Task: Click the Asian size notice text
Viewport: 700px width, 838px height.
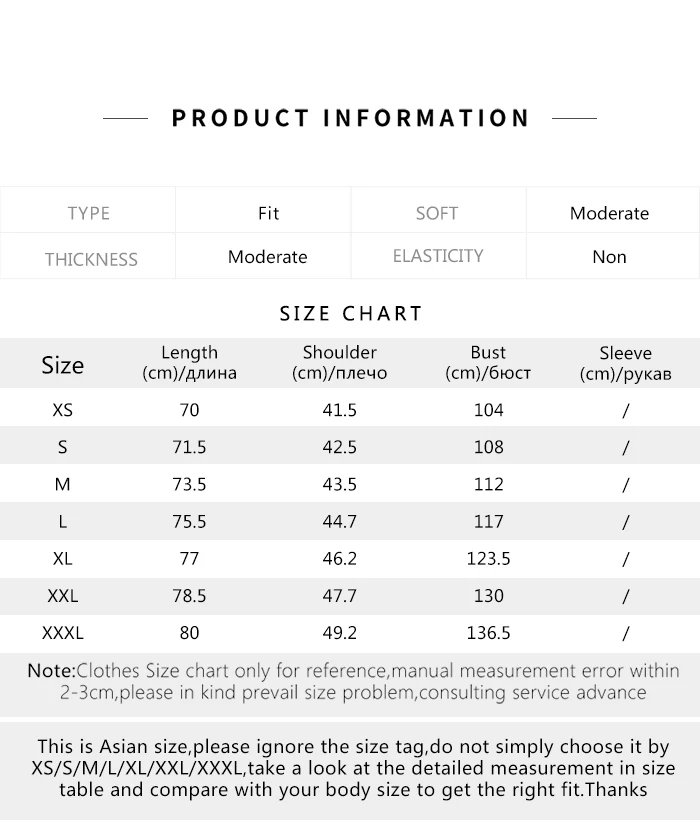Action: tap(352, 768)
